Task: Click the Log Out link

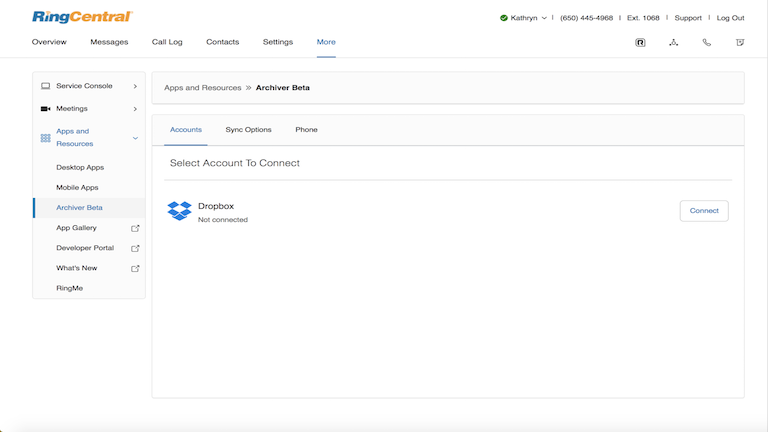Action: (x=730, y=18)
